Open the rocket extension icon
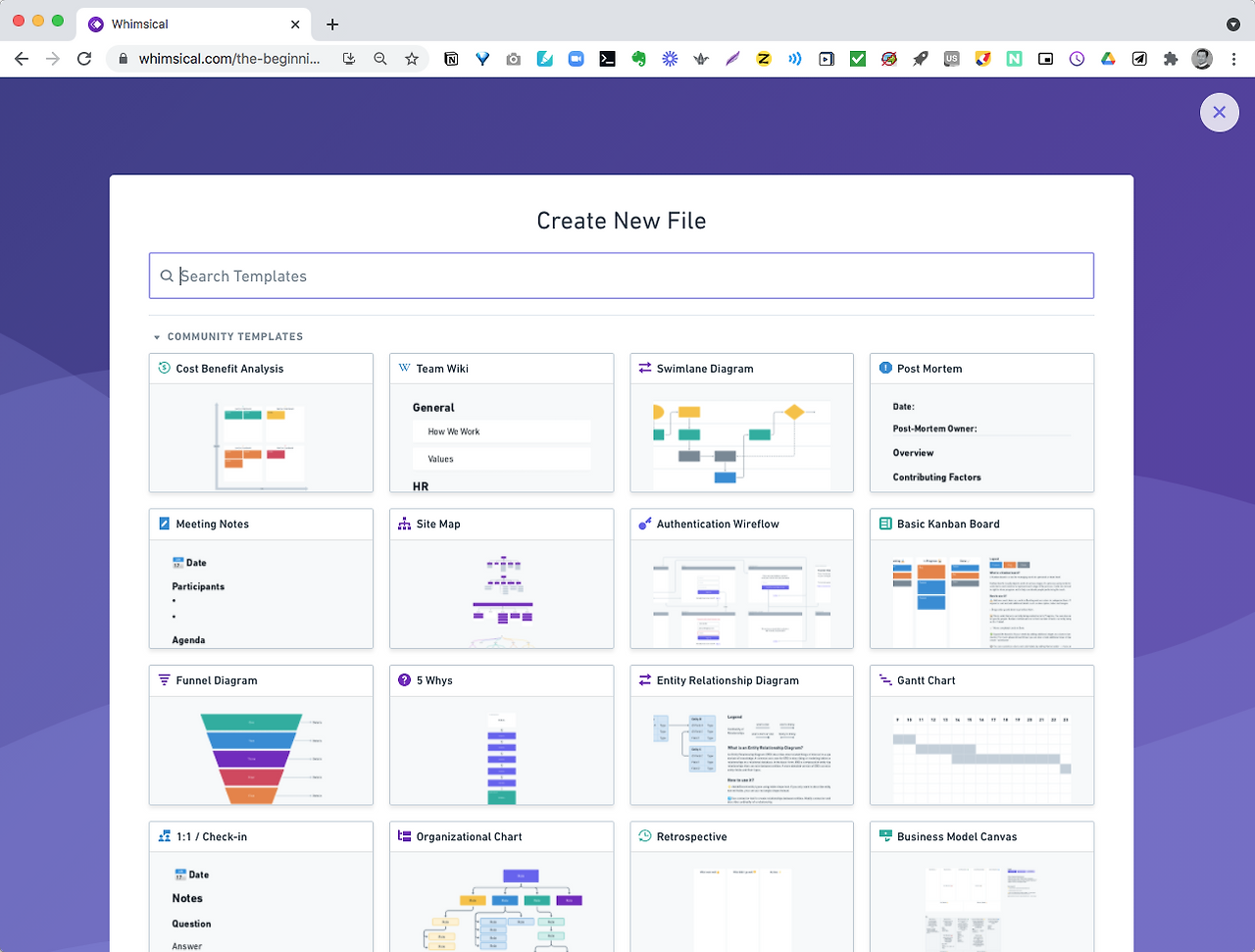 pyautogui.click(x=920, y=59)
